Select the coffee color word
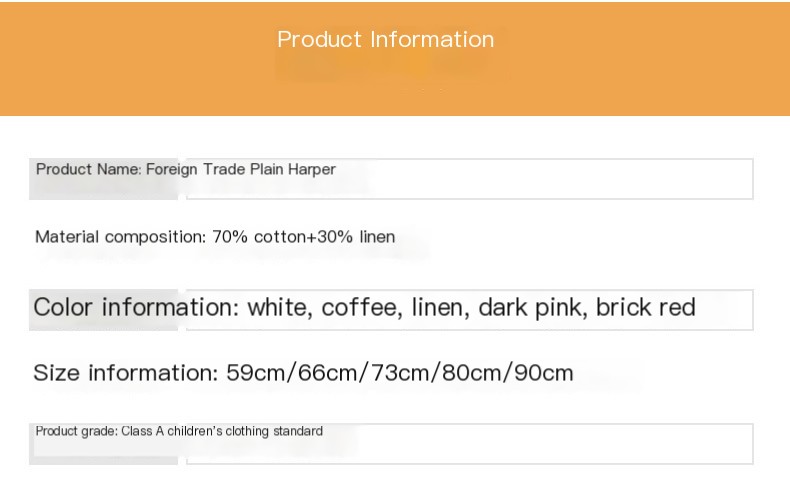This screenshot has height=486, width=790. click(x=358, y=307)
